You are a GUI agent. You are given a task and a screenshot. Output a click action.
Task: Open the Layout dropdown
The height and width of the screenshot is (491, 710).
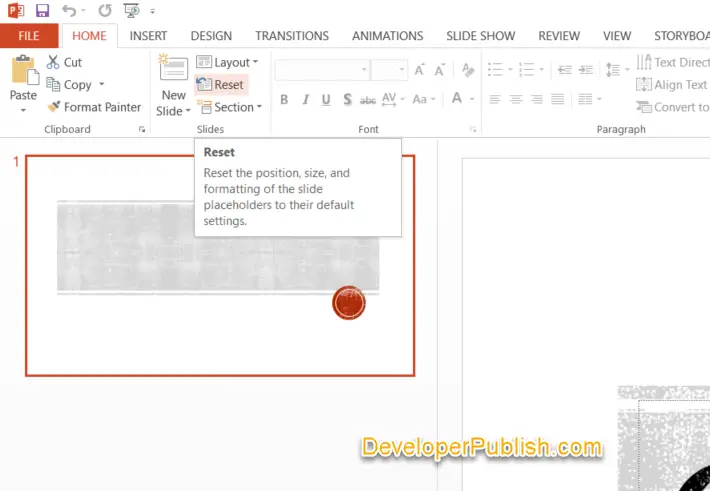pyautogui.click(x=227, y=62)
